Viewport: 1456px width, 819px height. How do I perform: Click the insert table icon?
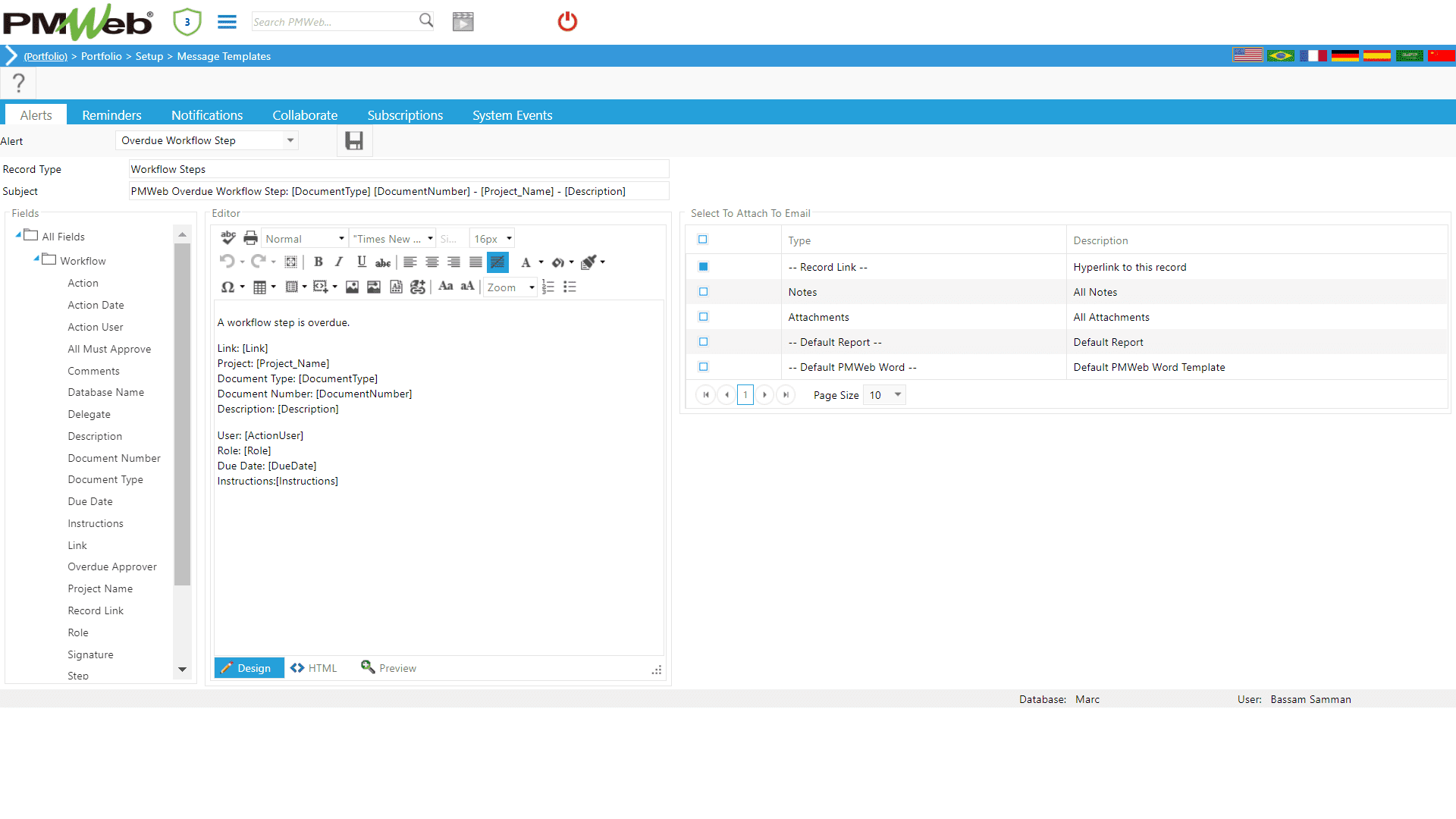click(x=259, y=287)
